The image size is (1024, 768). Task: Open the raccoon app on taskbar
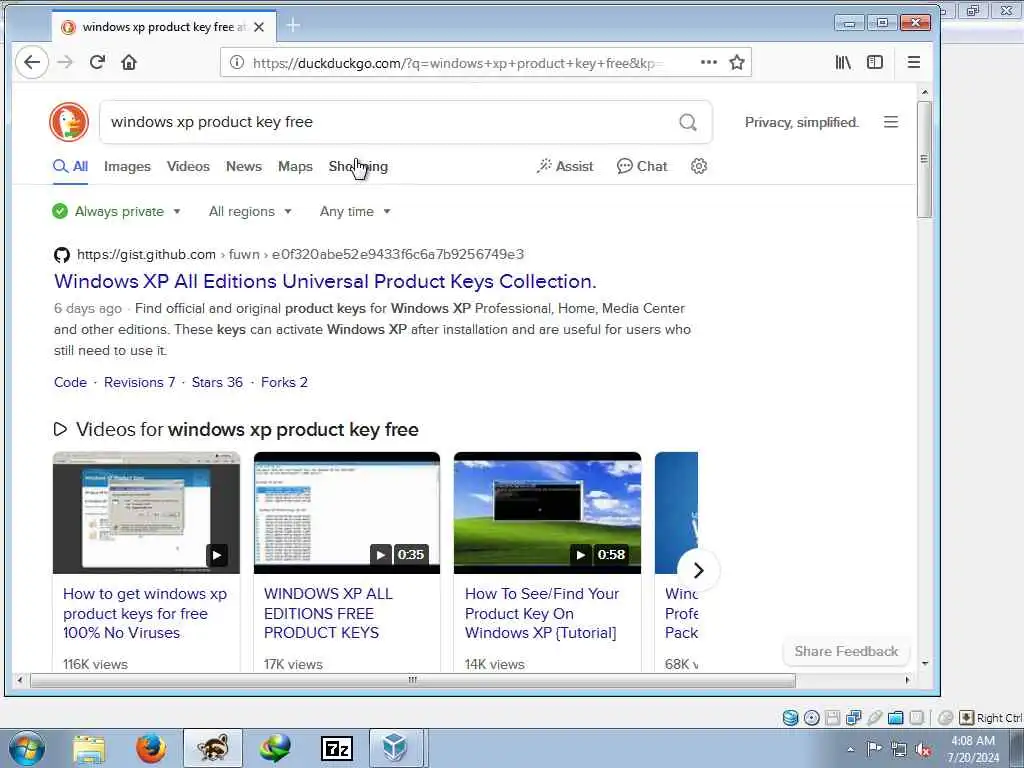coord(213,748)
